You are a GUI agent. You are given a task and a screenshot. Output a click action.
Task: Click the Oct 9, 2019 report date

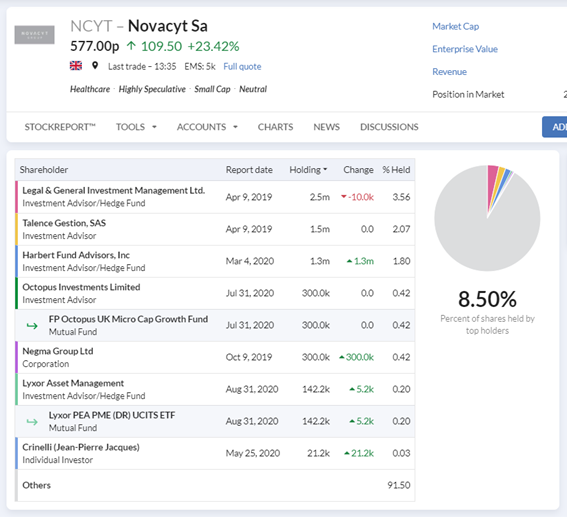[x=249, y=357]
